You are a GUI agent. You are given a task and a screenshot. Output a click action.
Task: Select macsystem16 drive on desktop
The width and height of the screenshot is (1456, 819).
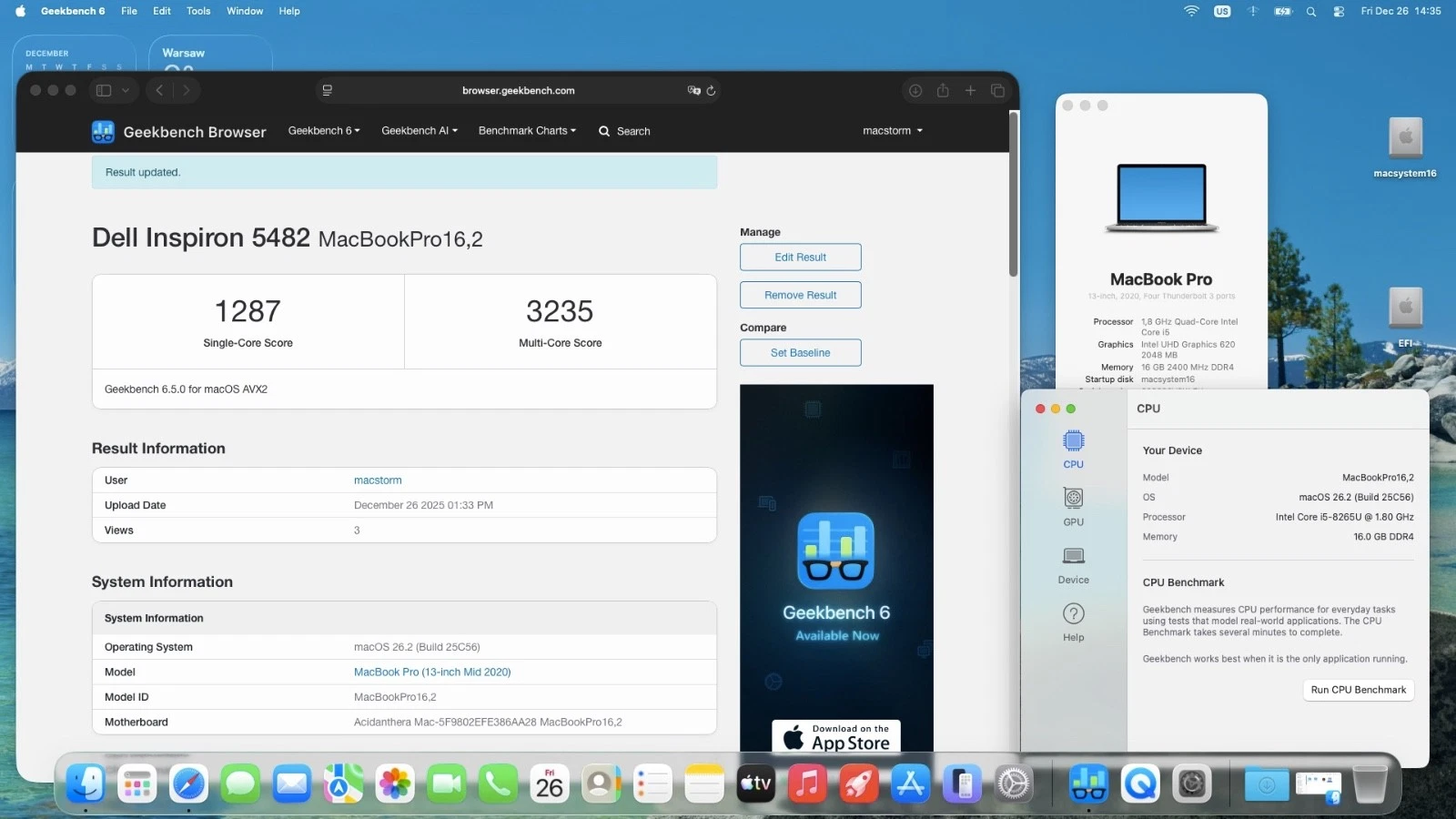click(x=1405, y=147)
